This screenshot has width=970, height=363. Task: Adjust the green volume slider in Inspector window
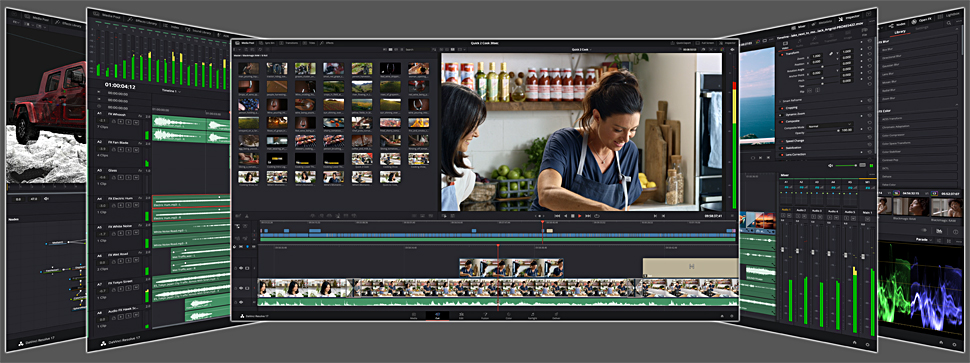pyautogui.click(x=847, y=165)
